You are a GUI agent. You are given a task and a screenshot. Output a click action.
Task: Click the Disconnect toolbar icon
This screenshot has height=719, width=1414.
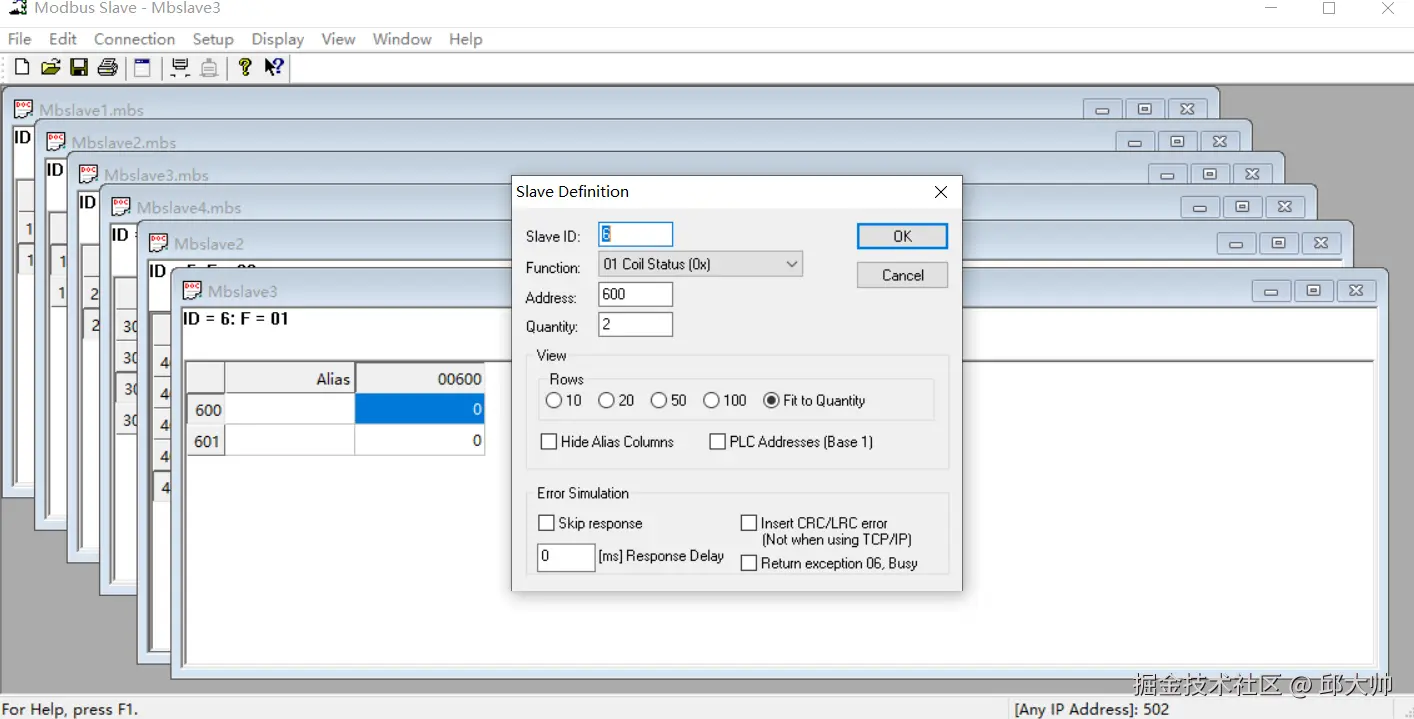209,67
